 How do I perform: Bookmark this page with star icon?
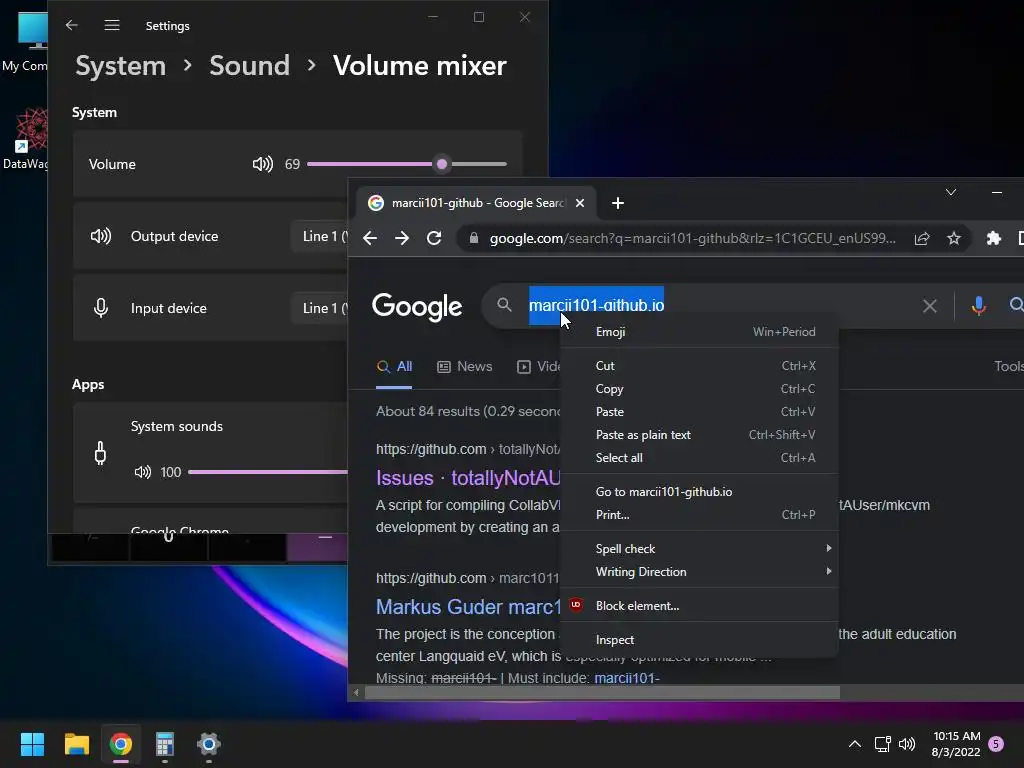pos(953,238)
